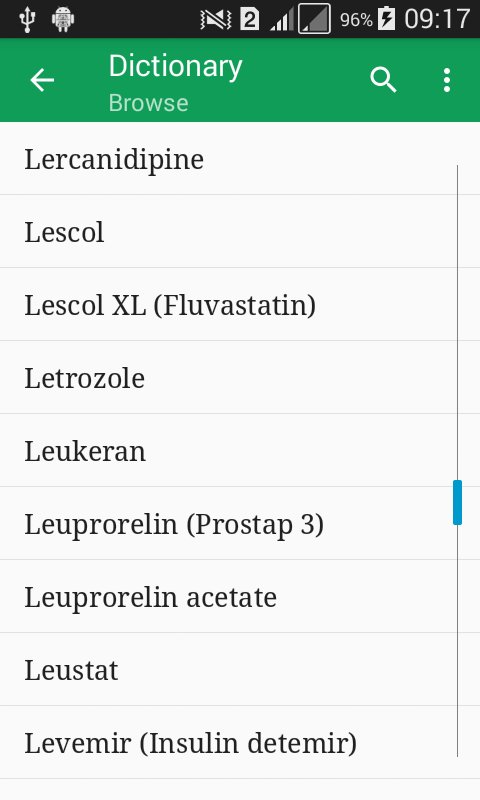Image resolution: width=480 pixels, height=800 pixels.
Task: Tap the vibrate mode status icon
Action: (215, 20)
